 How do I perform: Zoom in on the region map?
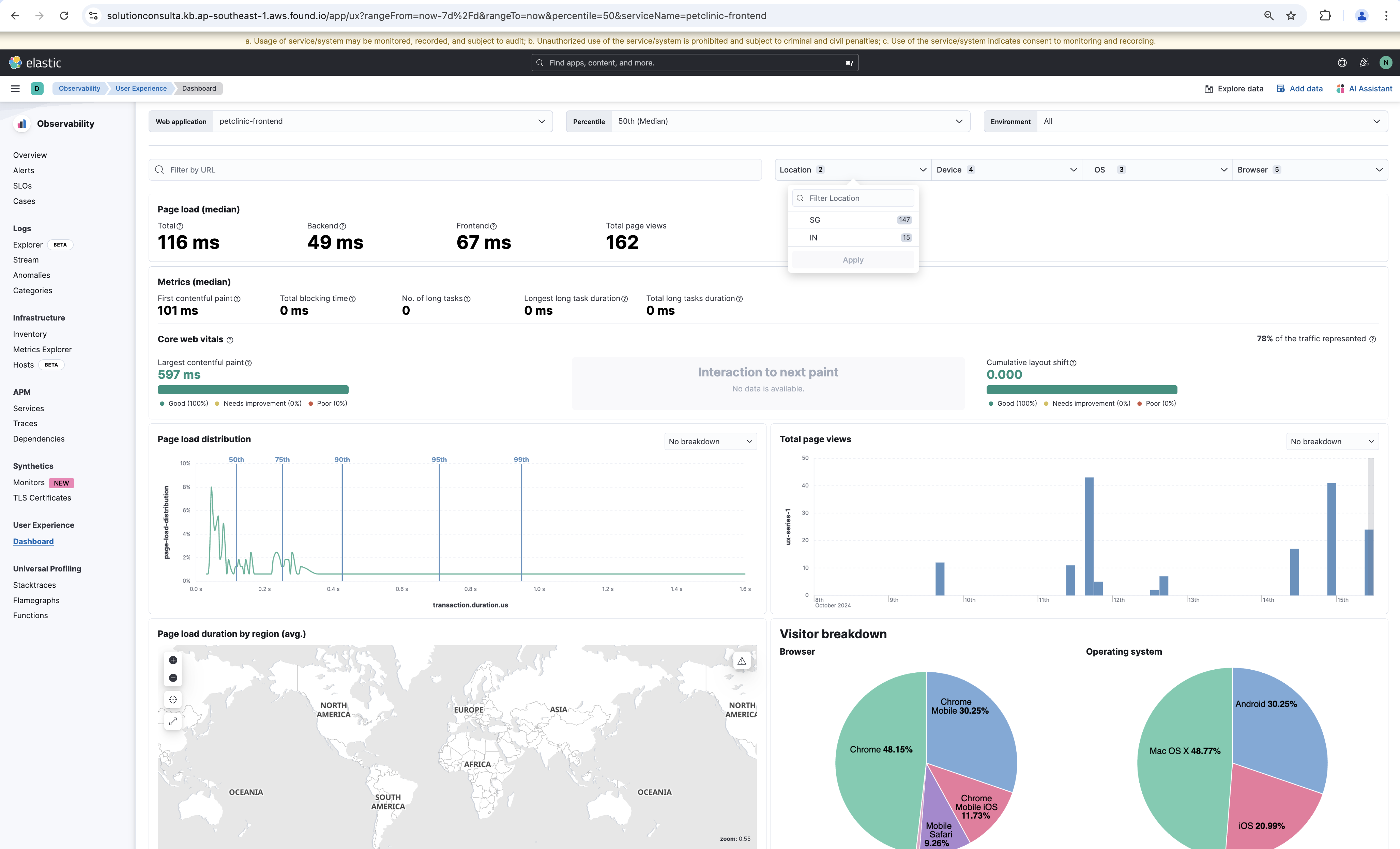(173, 660)
